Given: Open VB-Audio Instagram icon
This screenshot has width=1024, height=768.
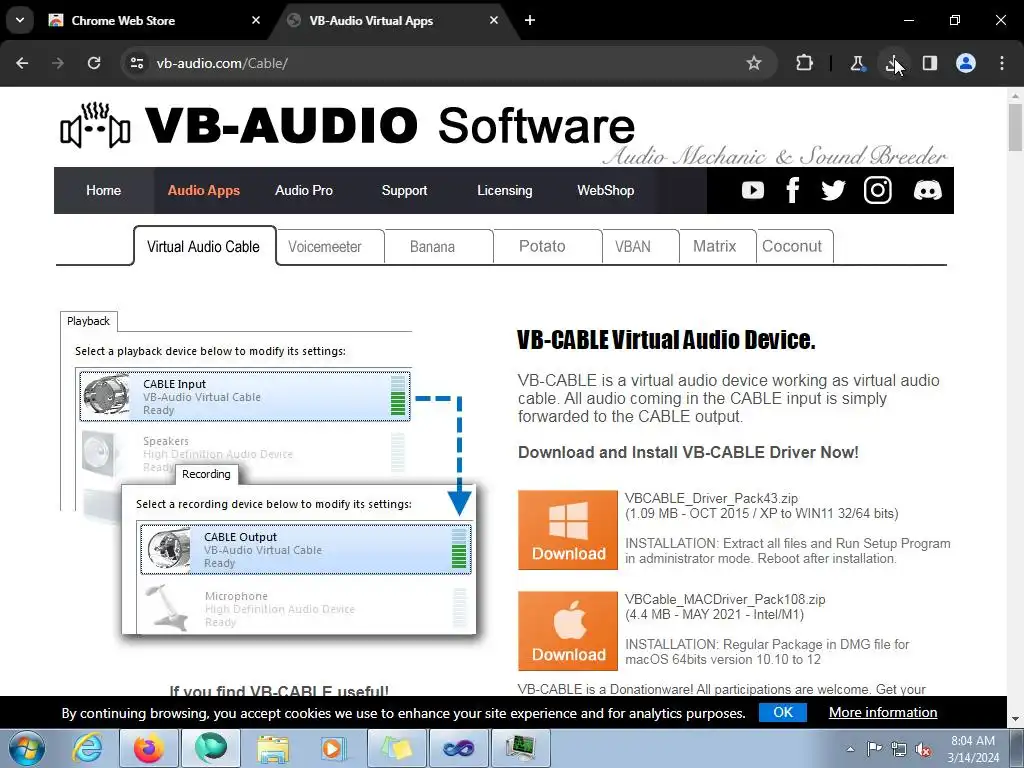Looking at the screenshot, I should [x=878, y=190].
